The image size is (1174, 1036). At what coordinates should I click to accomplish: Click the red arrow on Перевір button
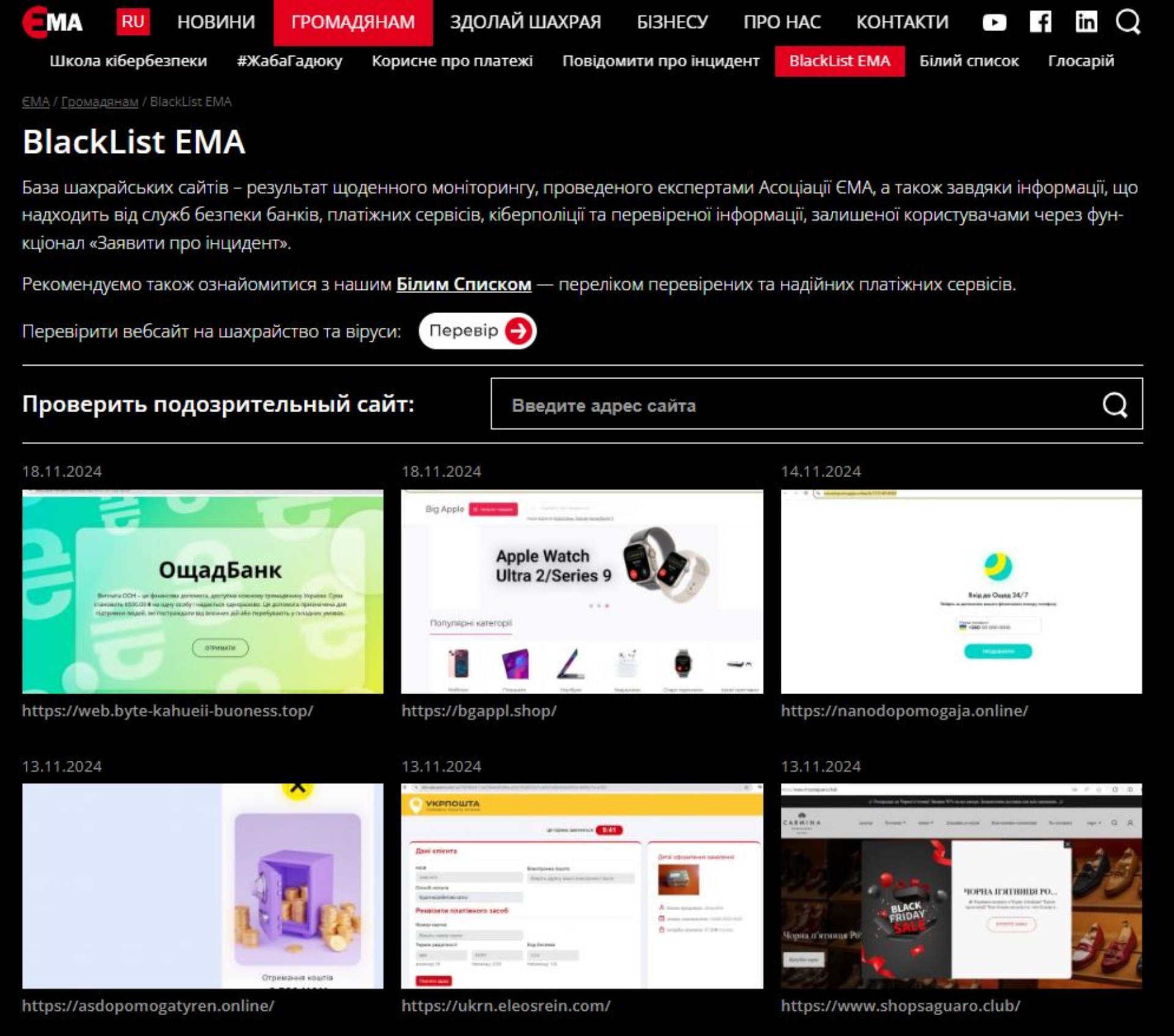click(519, 331)
